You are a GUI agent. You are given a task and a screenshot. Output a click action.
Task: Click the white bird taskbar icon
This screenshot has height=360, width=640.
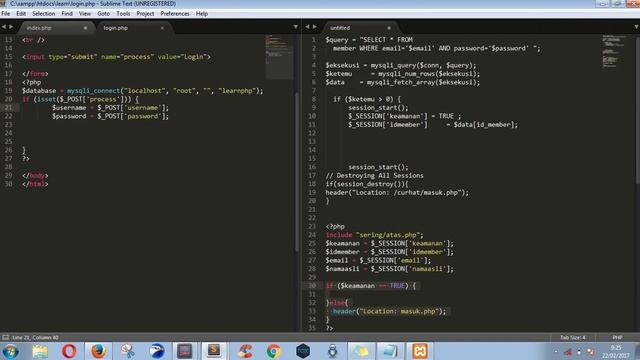coord(157,351)
